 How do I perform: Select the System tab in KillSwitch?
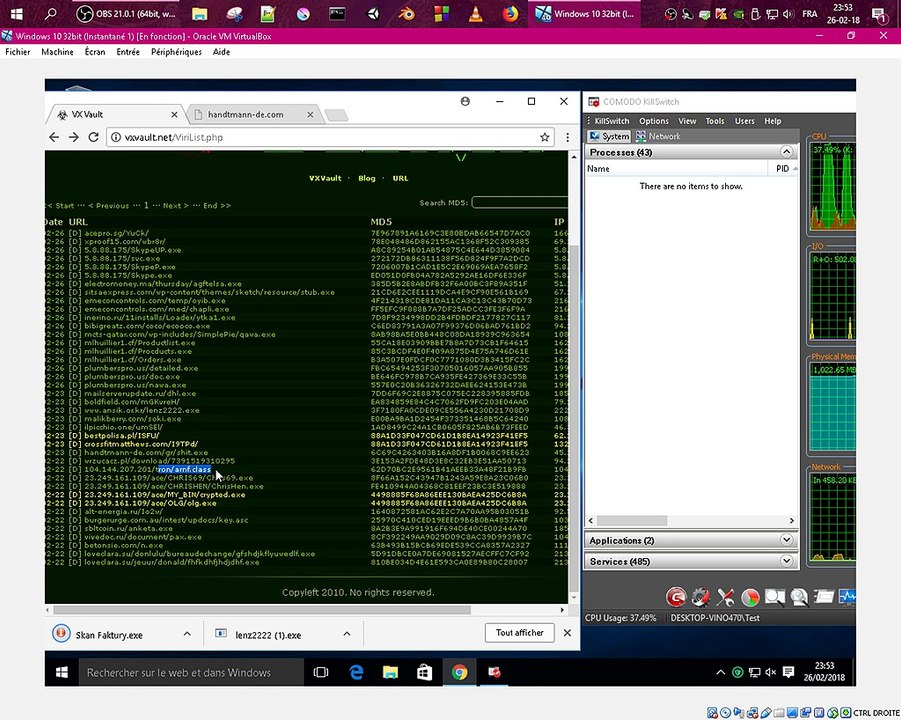coord(609,136)
